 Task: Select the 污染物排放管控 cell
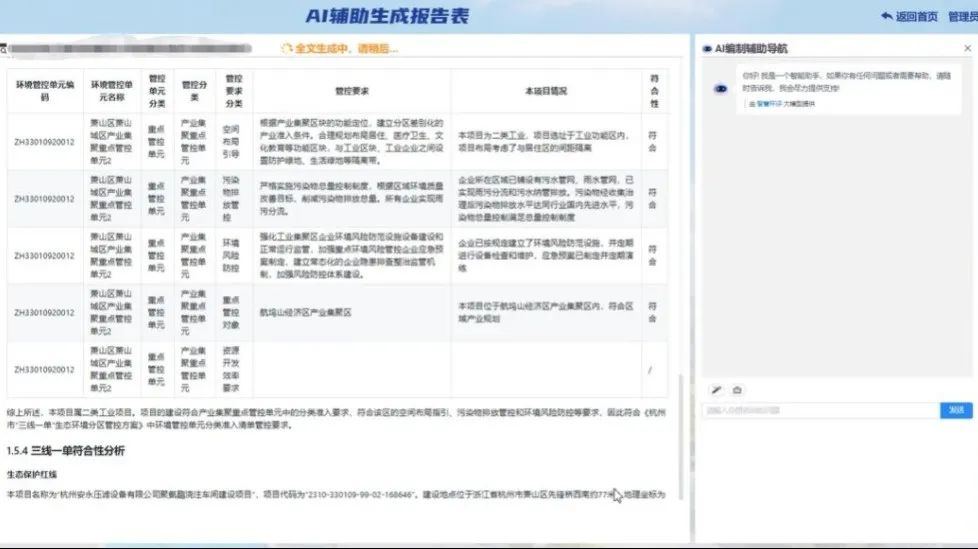click(234, 198)
